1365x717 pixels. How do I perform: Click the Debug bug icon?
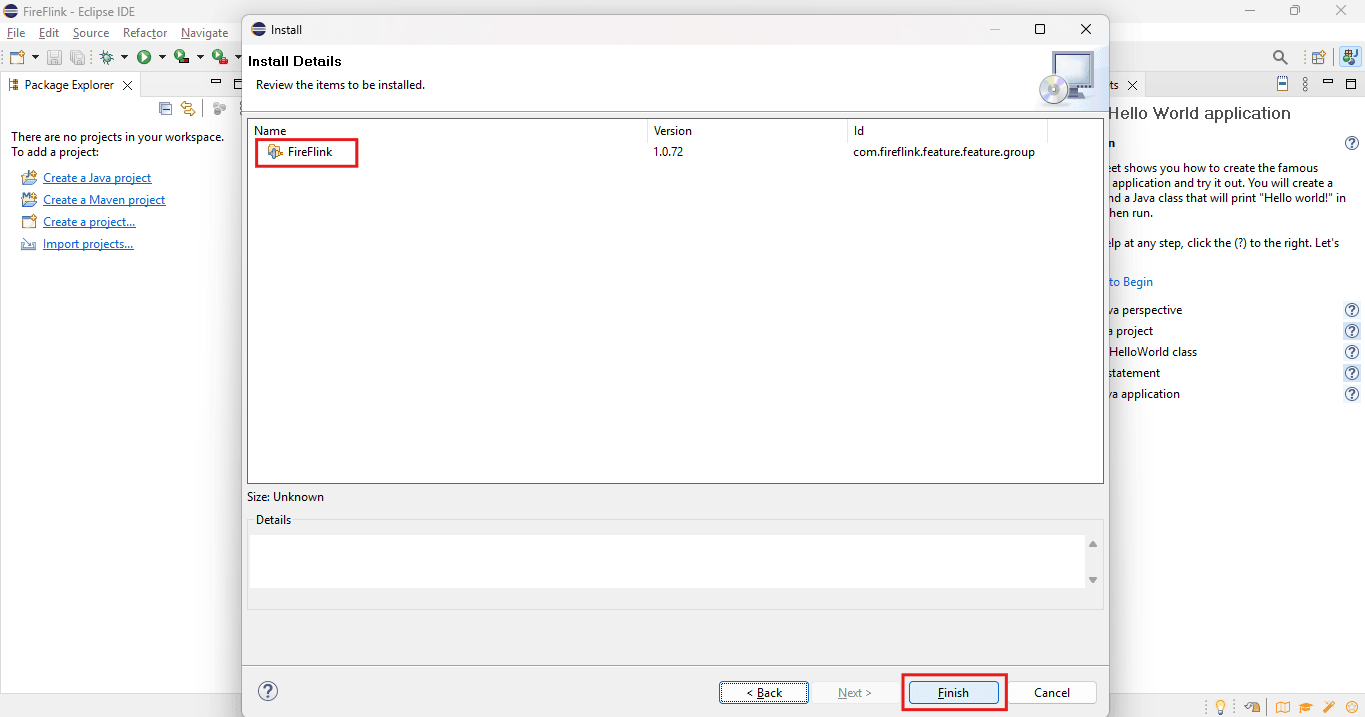tap(106, 58)
